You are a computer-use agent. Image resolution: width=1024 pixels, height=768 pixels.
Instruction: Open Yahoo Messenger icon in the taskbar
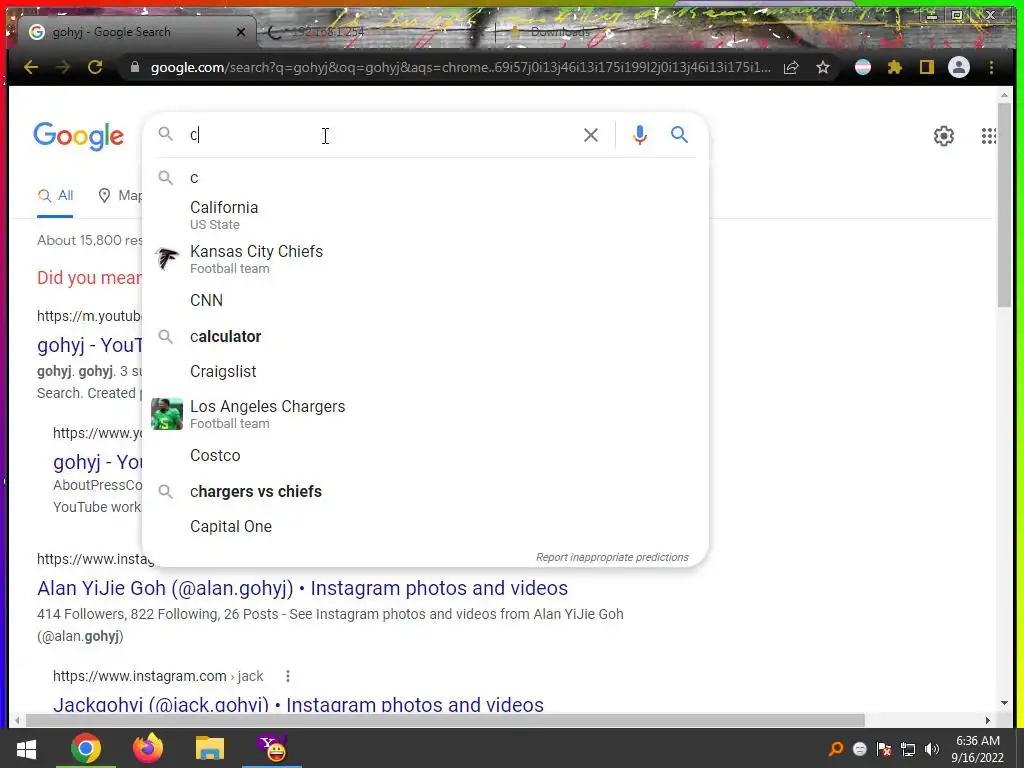[x=272, y=748]
